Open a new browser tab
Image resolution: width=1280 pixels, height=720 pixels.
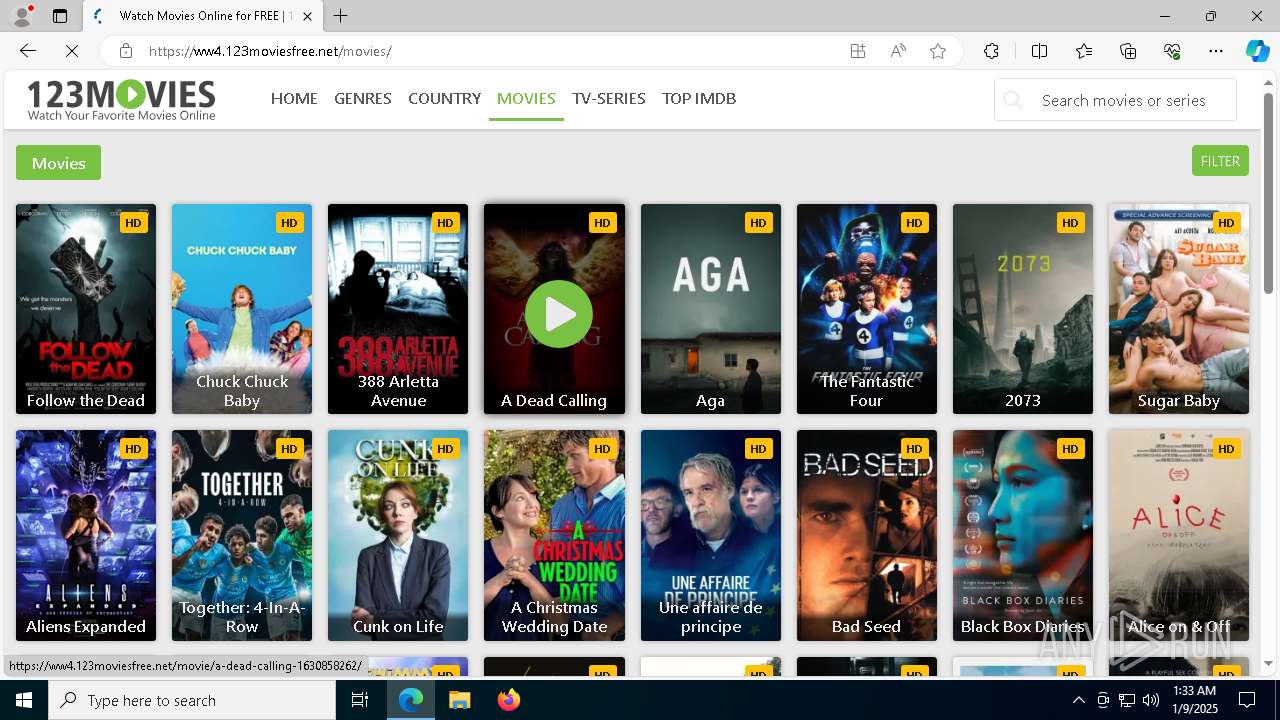(341, 16)
